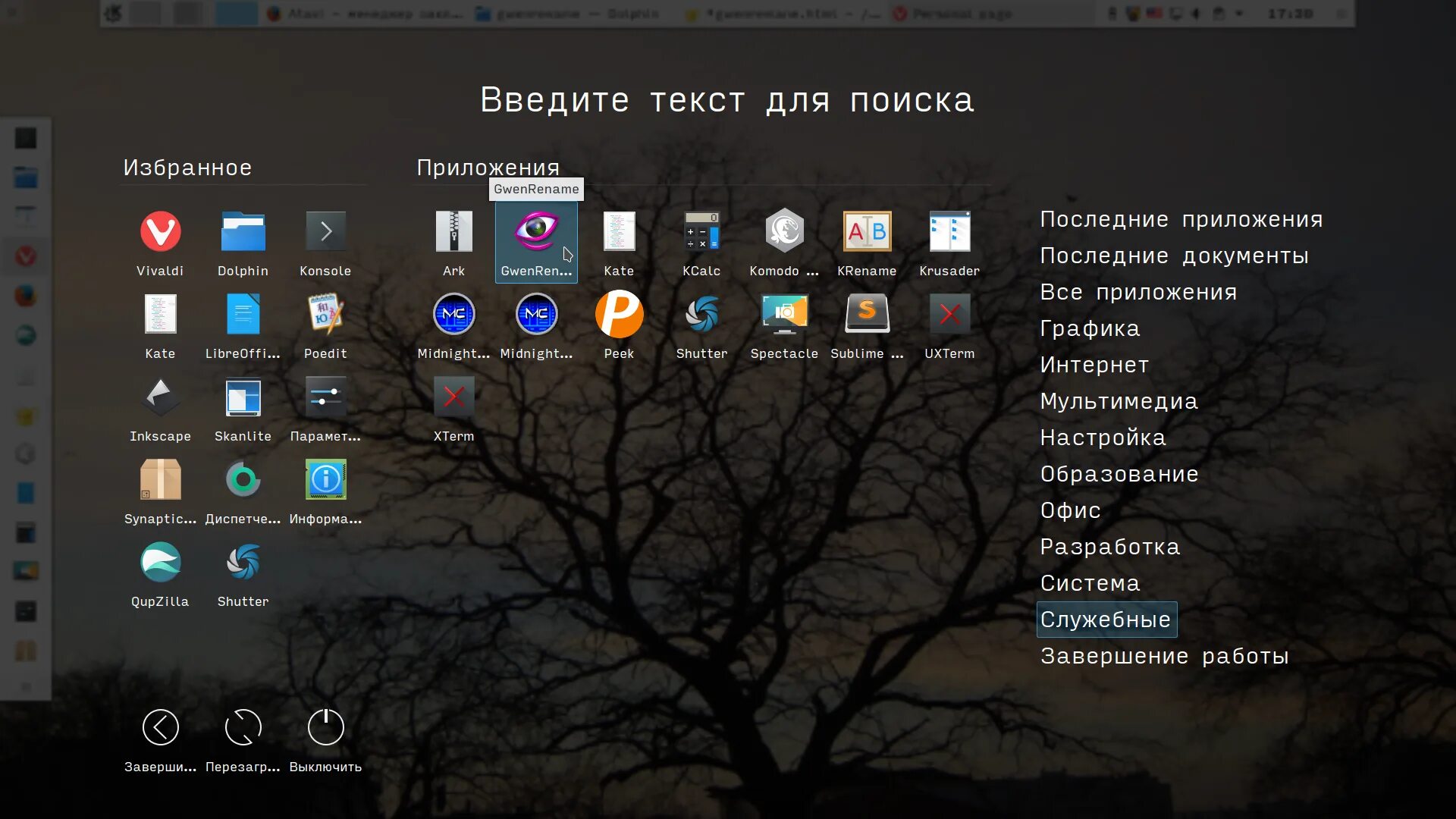Viewport: 1456px width, 819px height.
Task: Show Последние документы list
Action: pos(1174,256)
